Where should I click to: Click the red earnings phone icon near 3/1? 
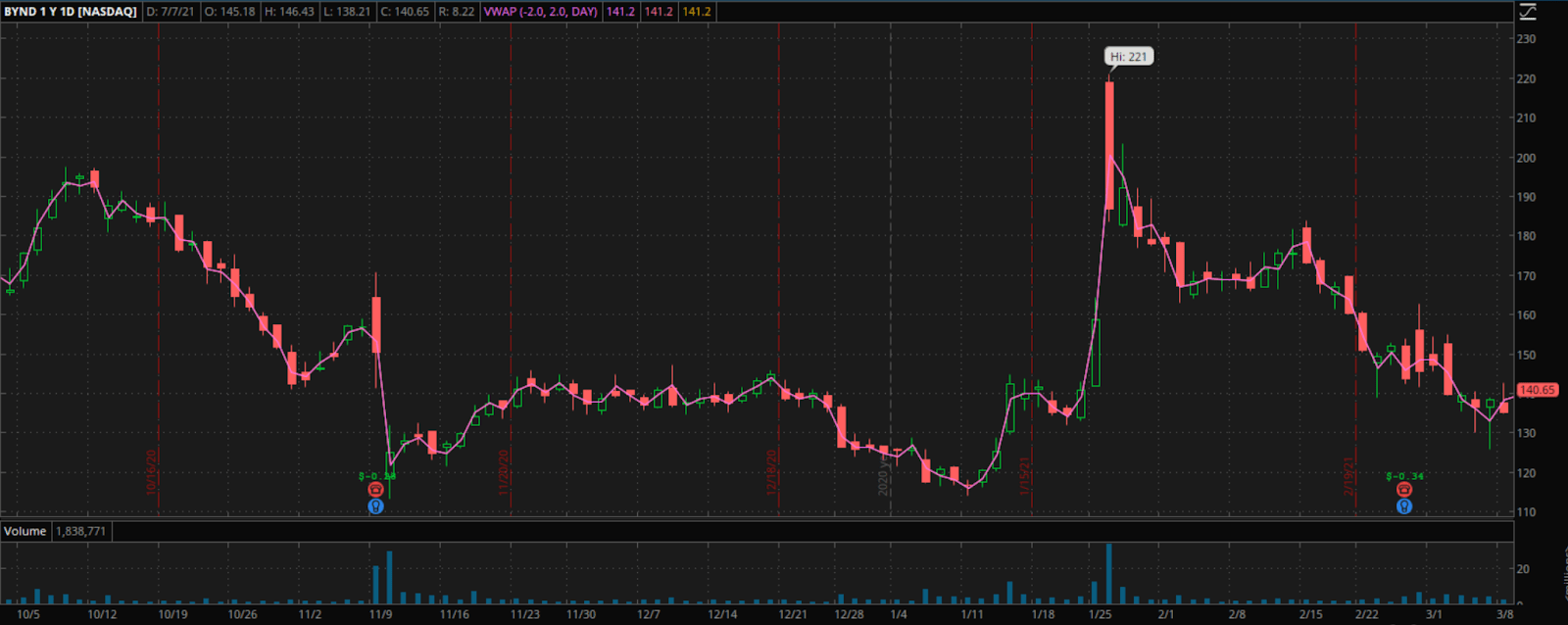[1404, 490]
